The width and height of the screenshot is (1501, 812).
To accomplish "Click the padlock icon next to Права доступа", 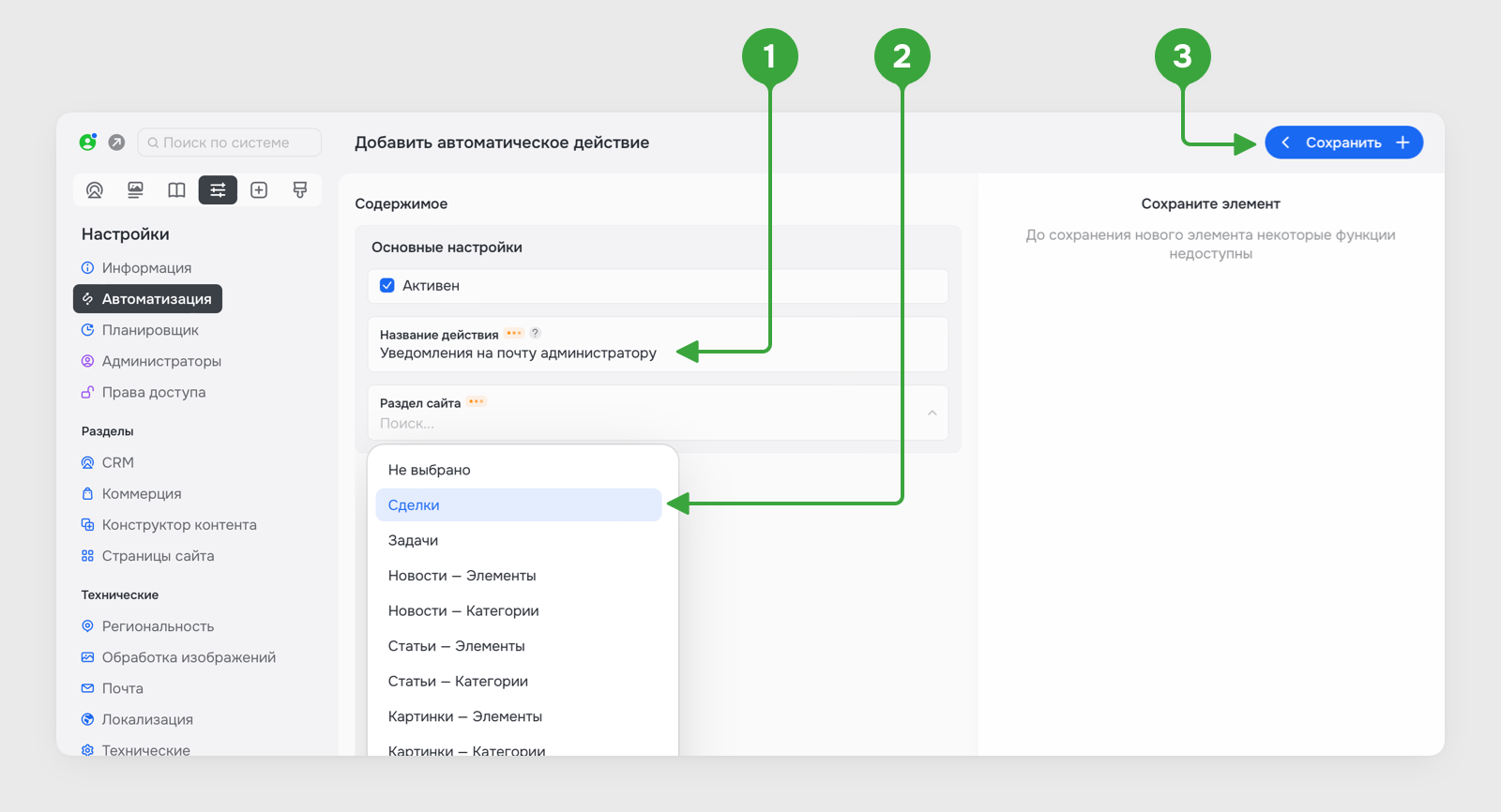I will (x=87, y=392).
